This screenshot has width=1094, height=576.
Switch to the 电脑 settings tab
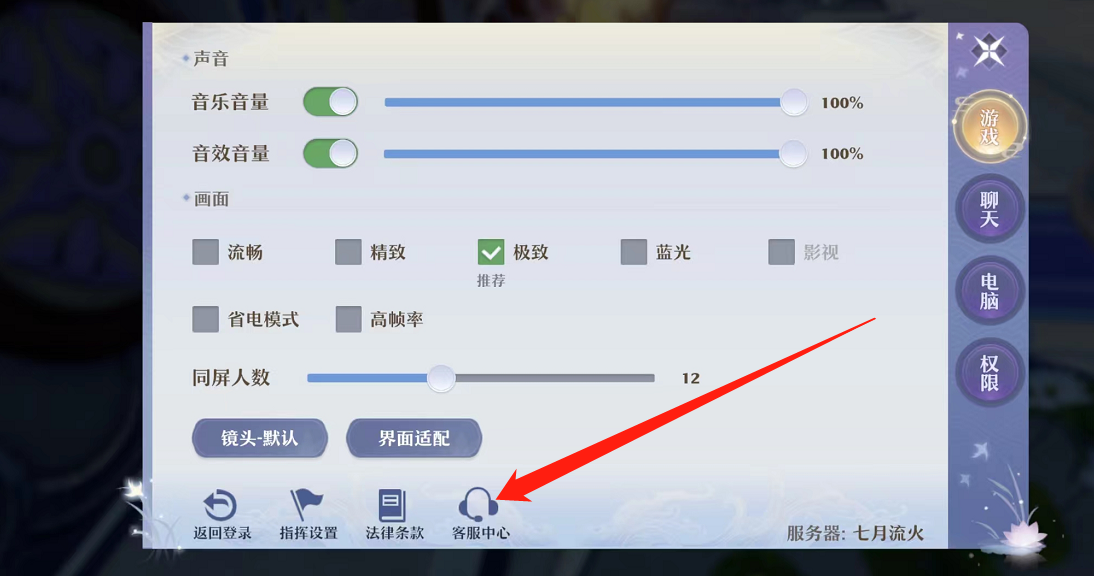point(989,291)
